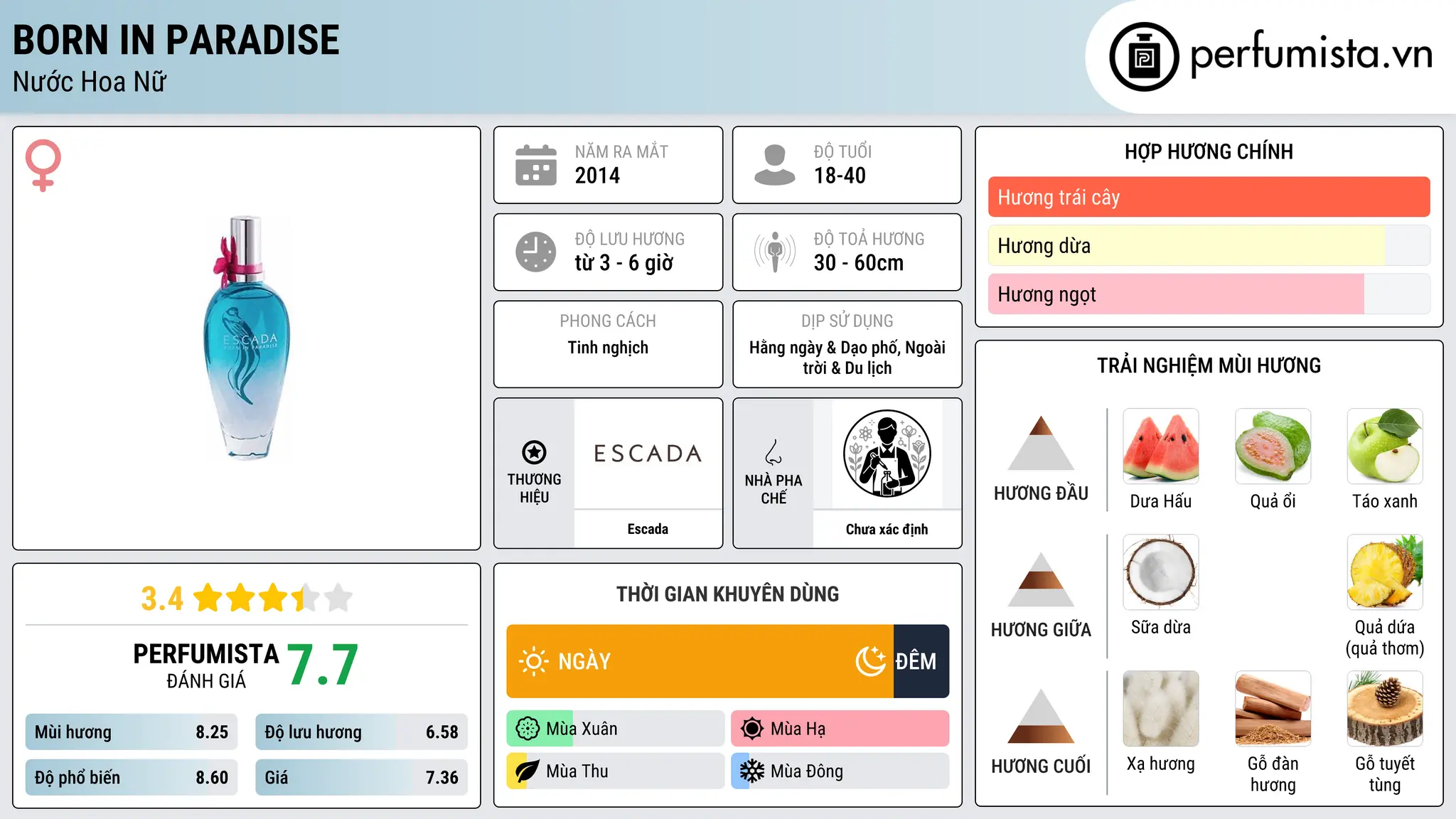
Task: Click the sun icon in the Ngày bar
Action: (533, 661)
